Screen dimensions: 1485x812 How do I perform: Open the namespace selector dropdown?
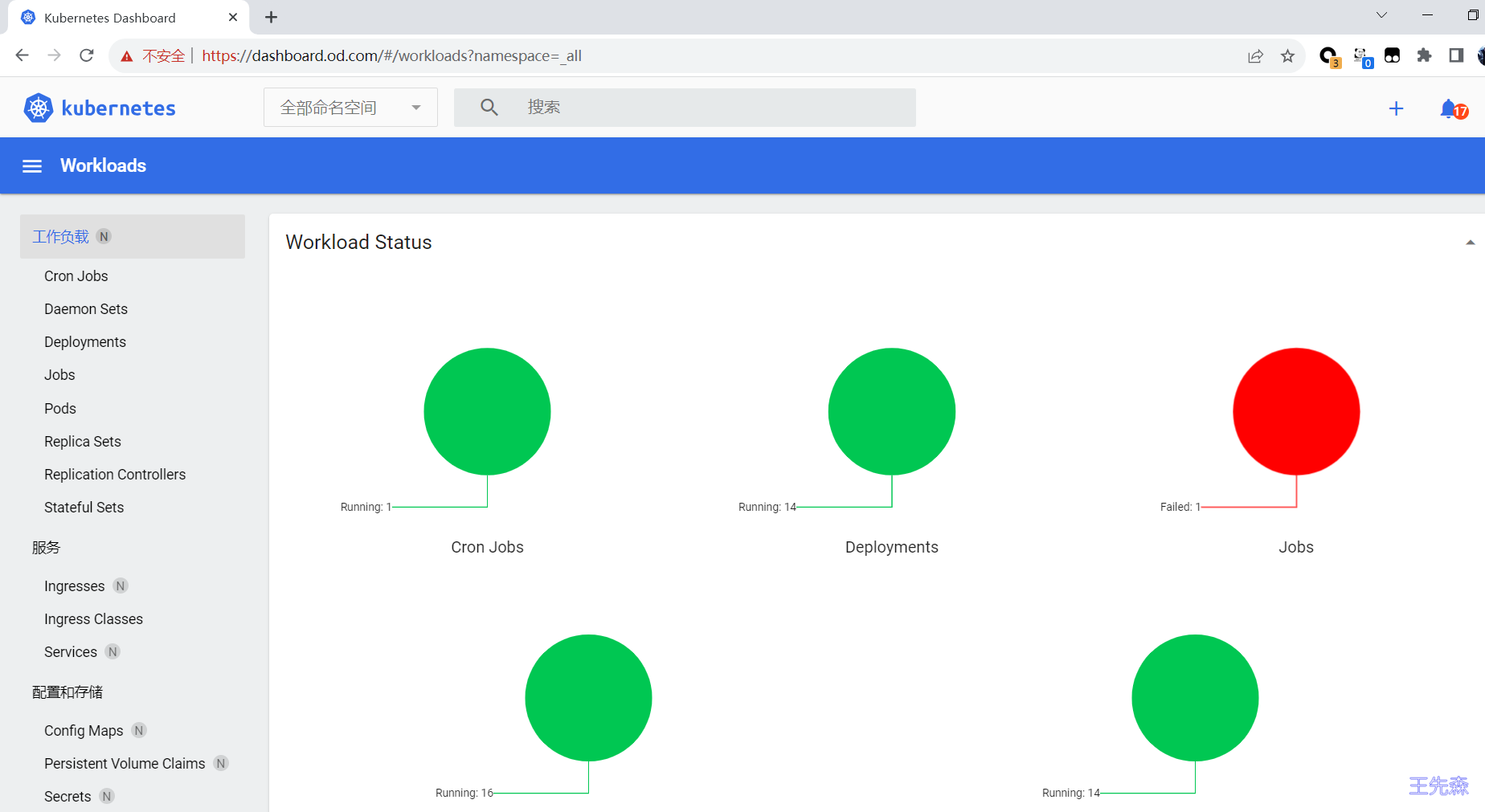click(x=350, y=108)
